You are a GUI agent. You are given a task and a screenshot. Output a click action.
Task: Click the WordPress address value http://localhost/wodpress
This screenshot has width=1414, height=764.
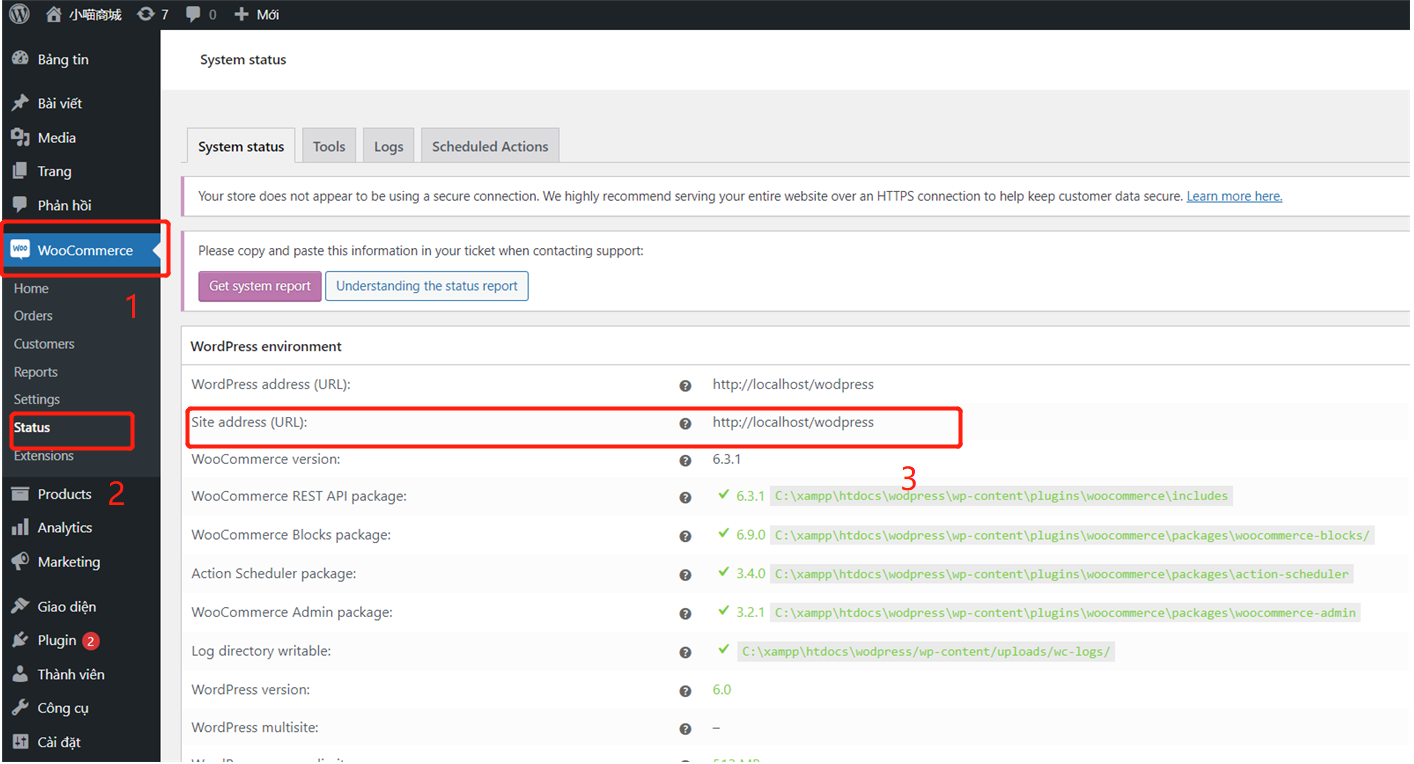(793, 384)
